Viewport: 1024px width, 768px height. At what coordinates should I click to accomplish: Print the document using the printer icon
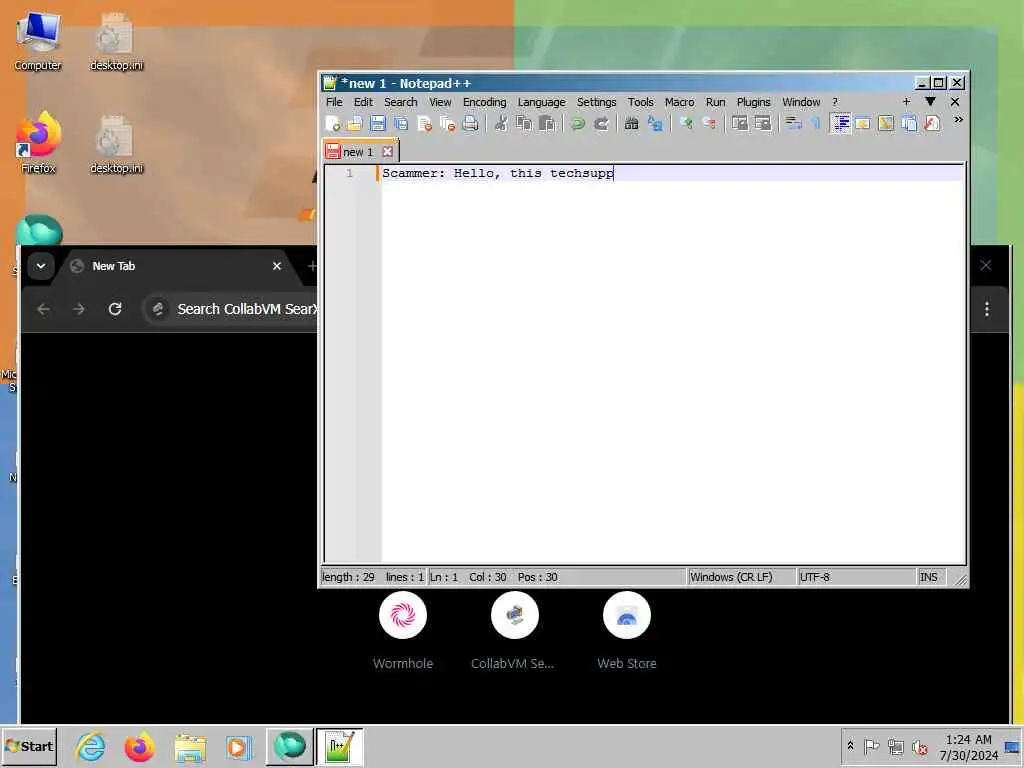[x=470, y=123]
